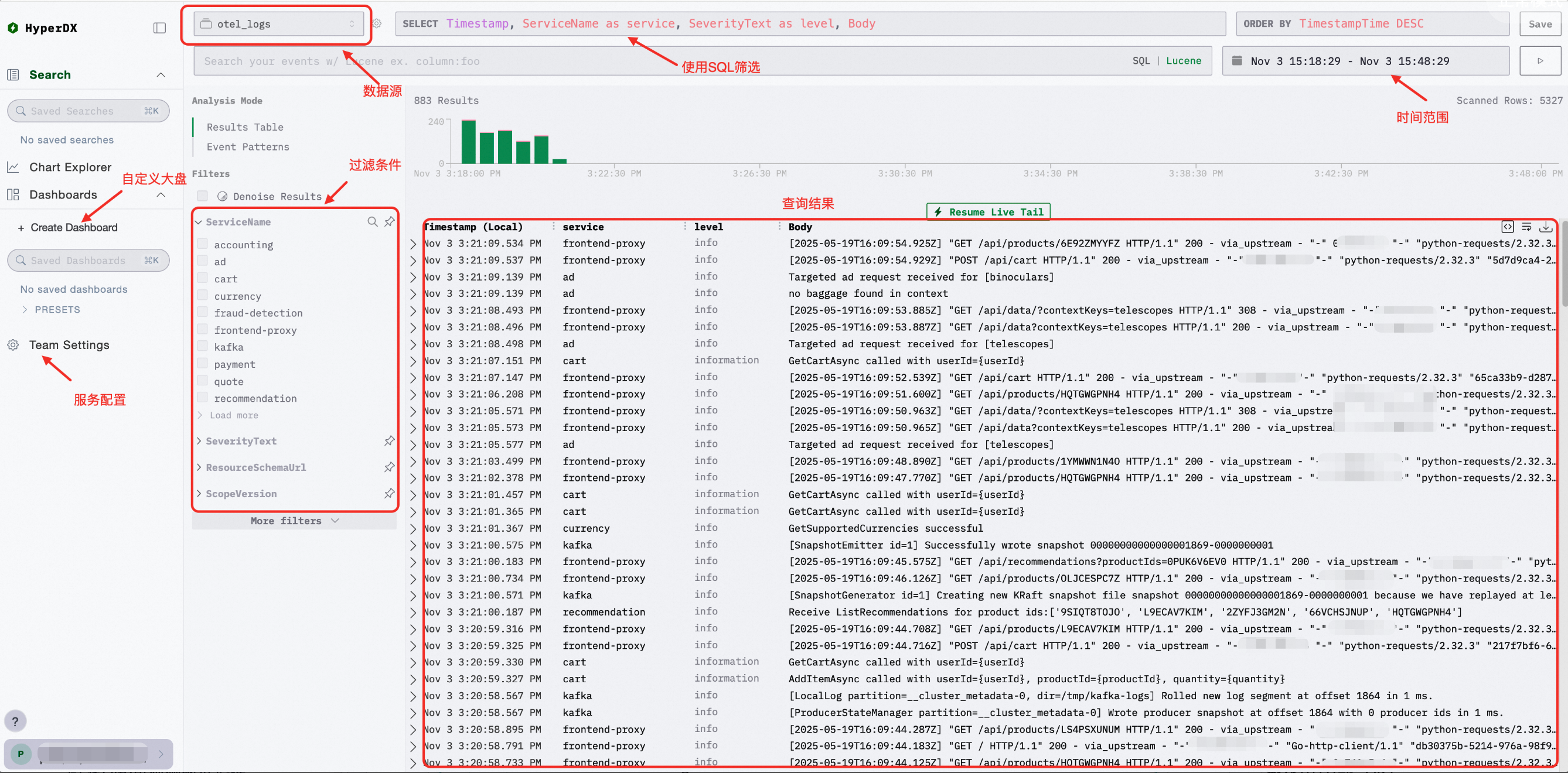This screenshot has height=773, width=1568.
Task: Open Chart Explorer from sidebar
Action: tap(70, 167)
